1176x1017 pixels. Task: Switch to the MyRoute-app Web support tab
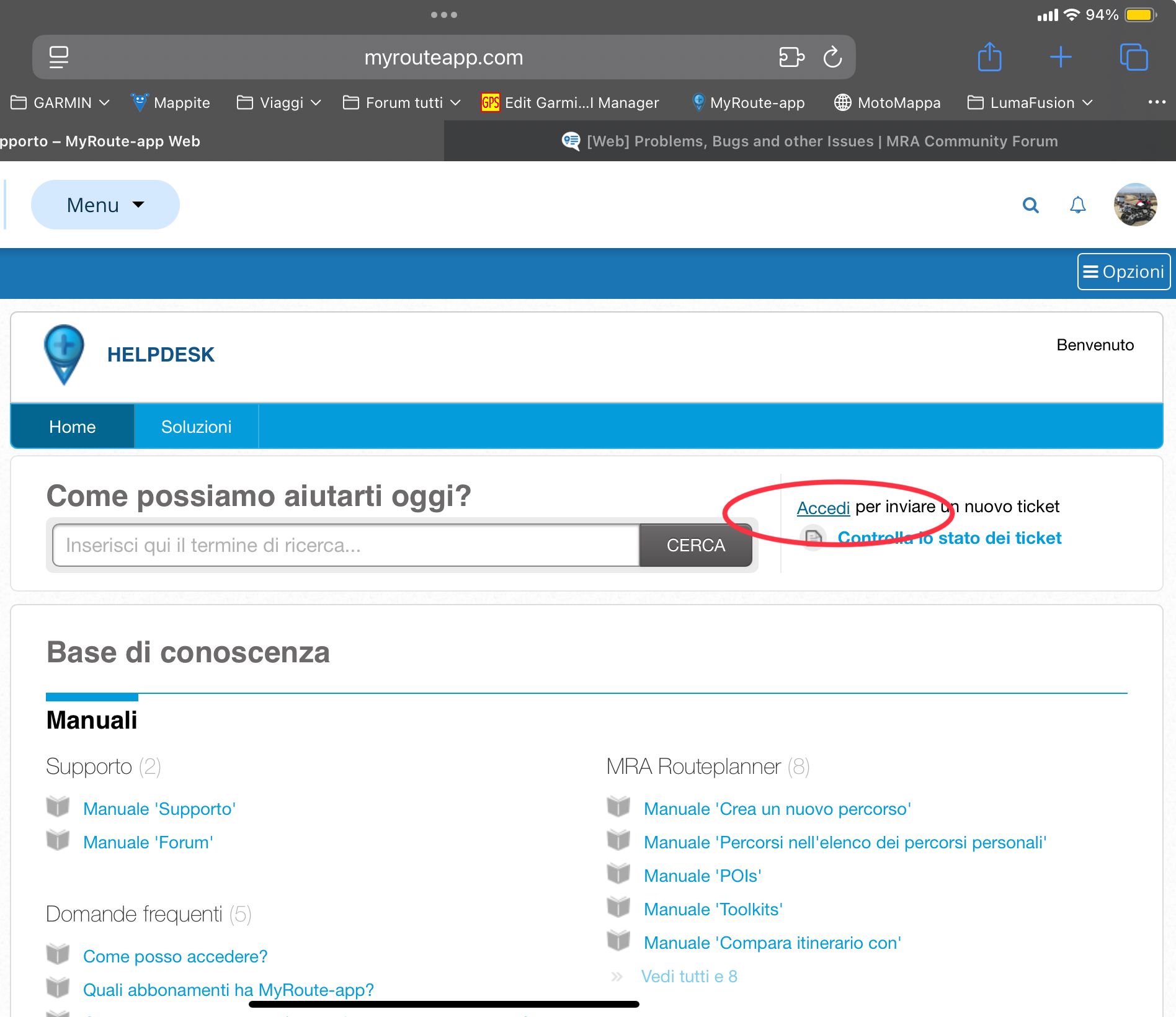click(x=222, y=141)
